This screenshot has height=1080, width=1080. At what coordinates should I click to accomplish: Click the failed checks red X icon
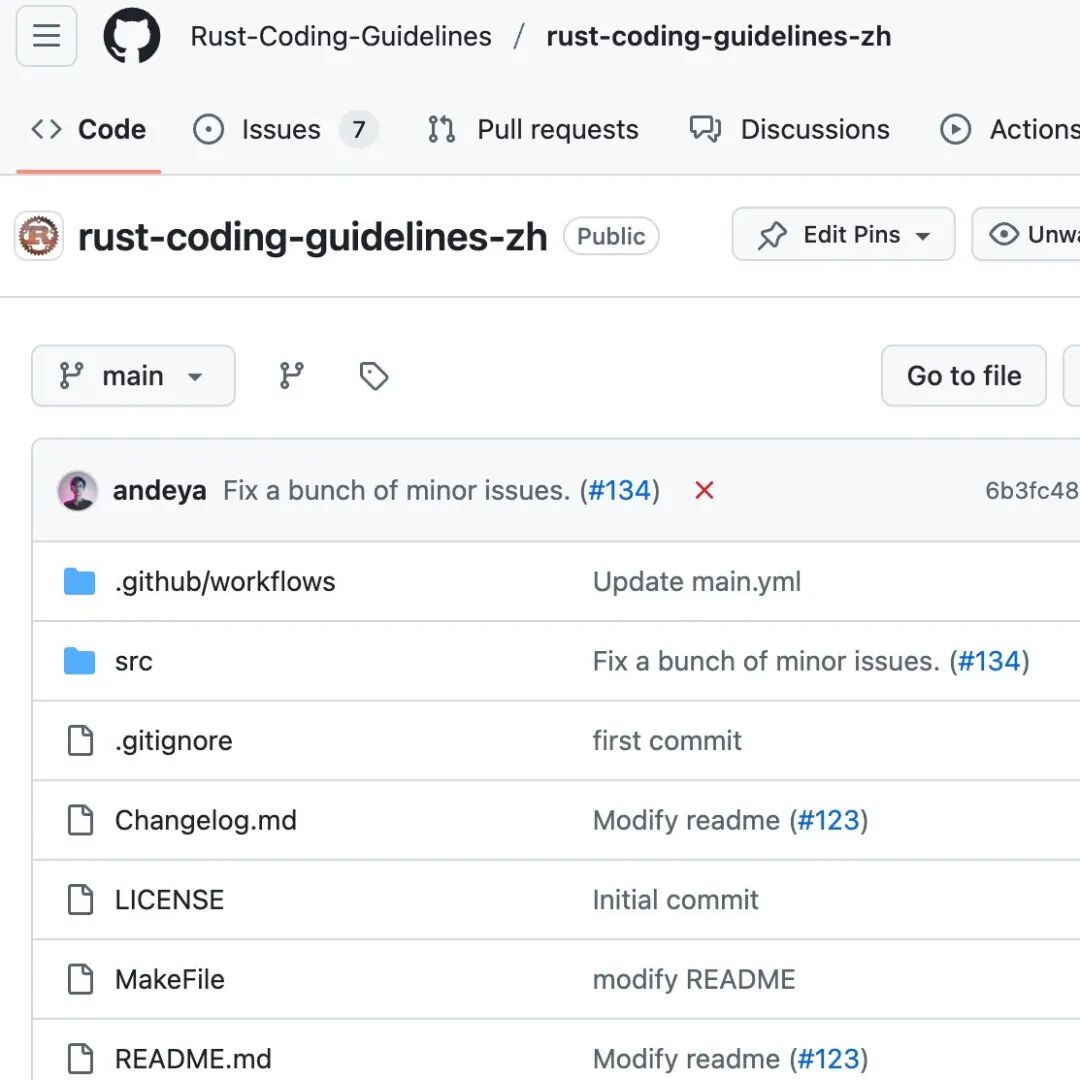point(704,490)
